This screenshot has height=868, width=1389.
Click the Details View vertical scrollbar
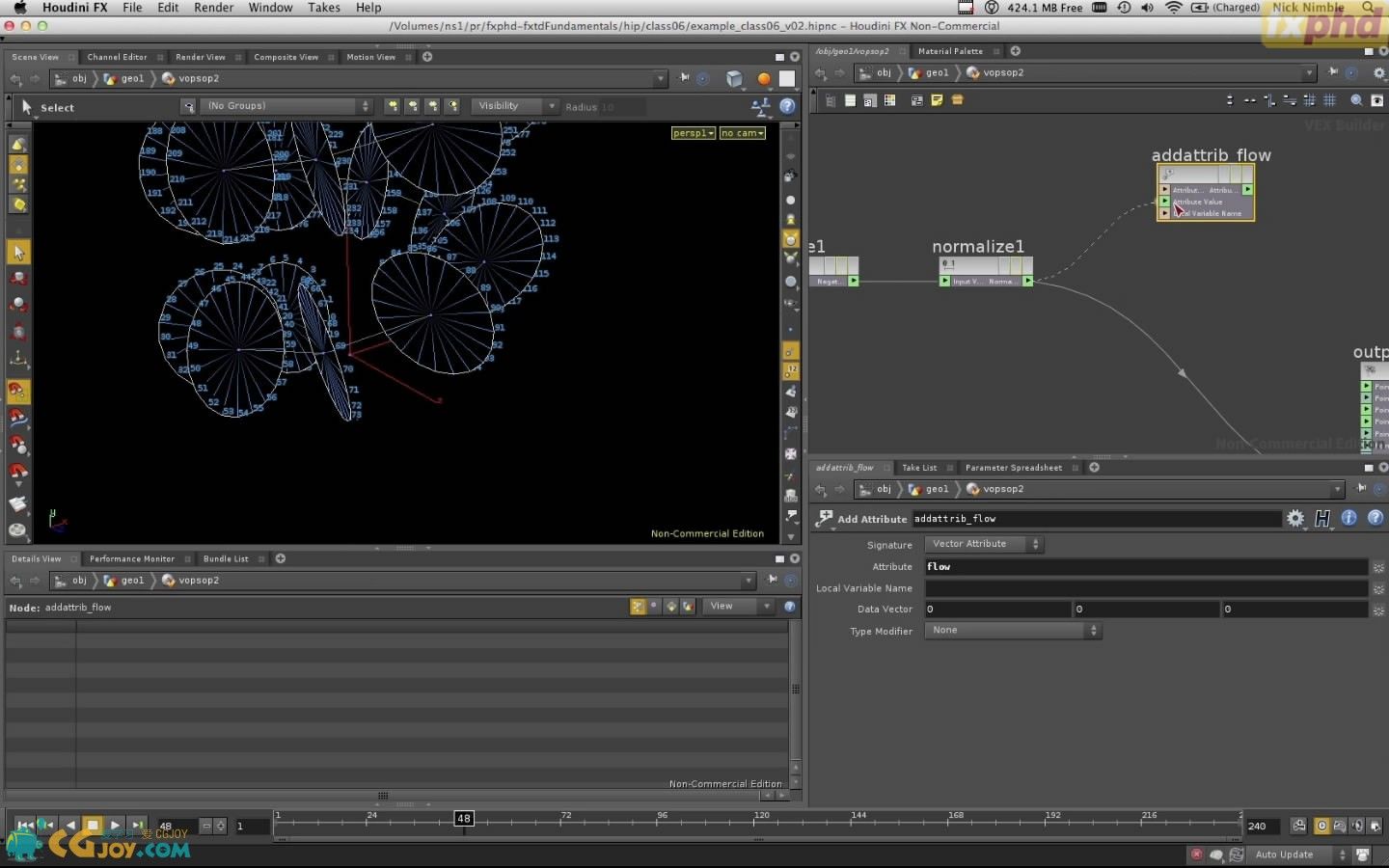click(795, 690)
